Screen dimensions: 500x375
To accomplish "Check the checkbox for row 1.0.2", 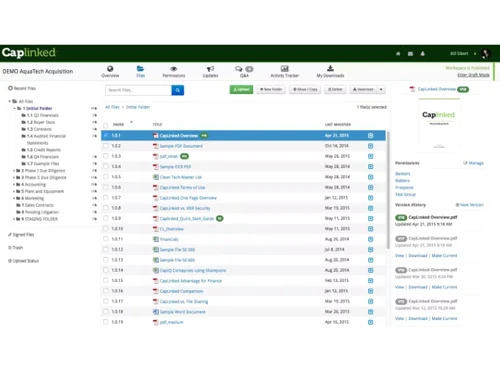I will 106,146.
